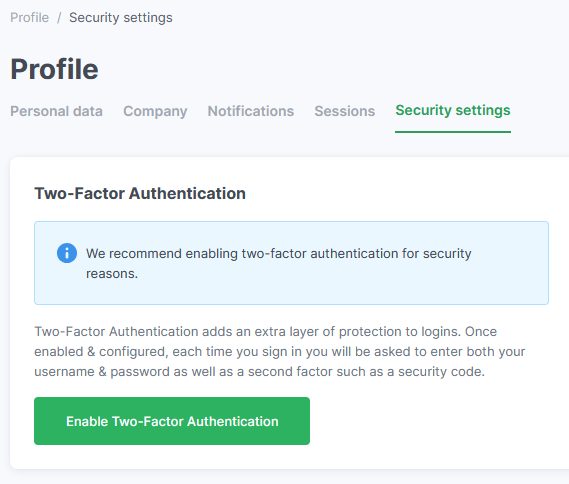Open the Notifications tab
This screenshot has width=569, height=484.
[251, 111]
